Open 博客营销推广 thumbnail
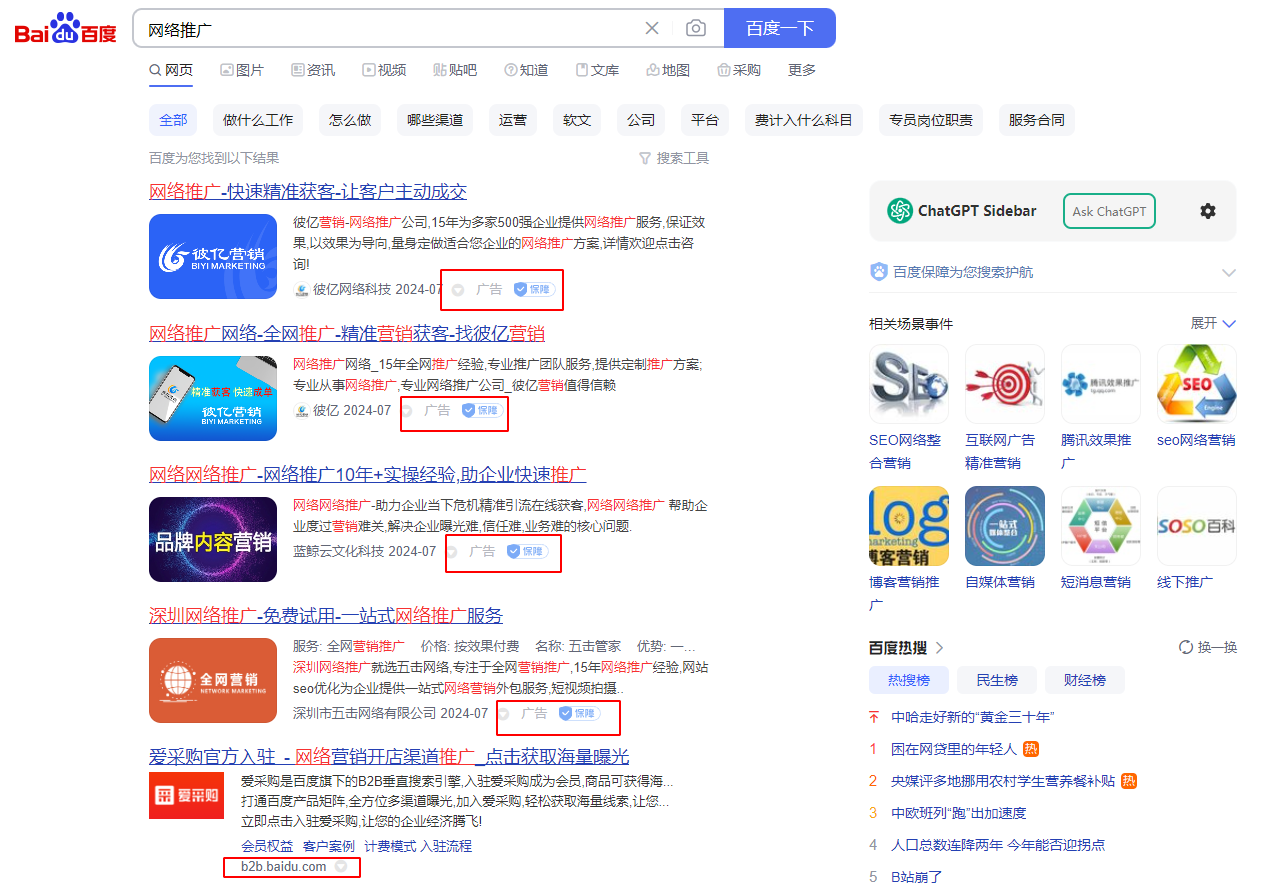Image resolution: width=1271 pixels, height=883 pixels. click(909, 526)
